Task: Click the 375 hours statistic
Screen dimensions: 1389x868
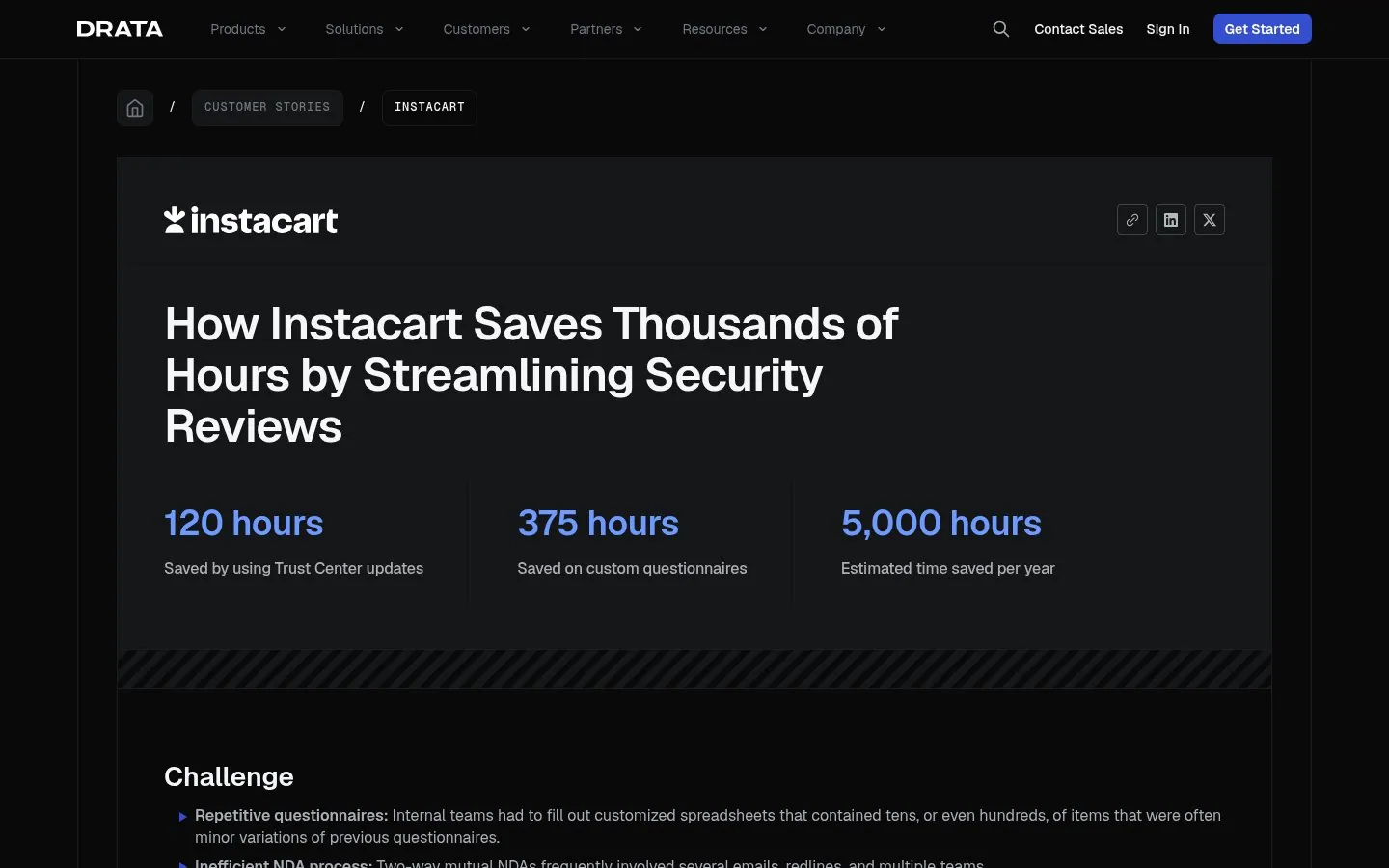Action: [598, 524]
